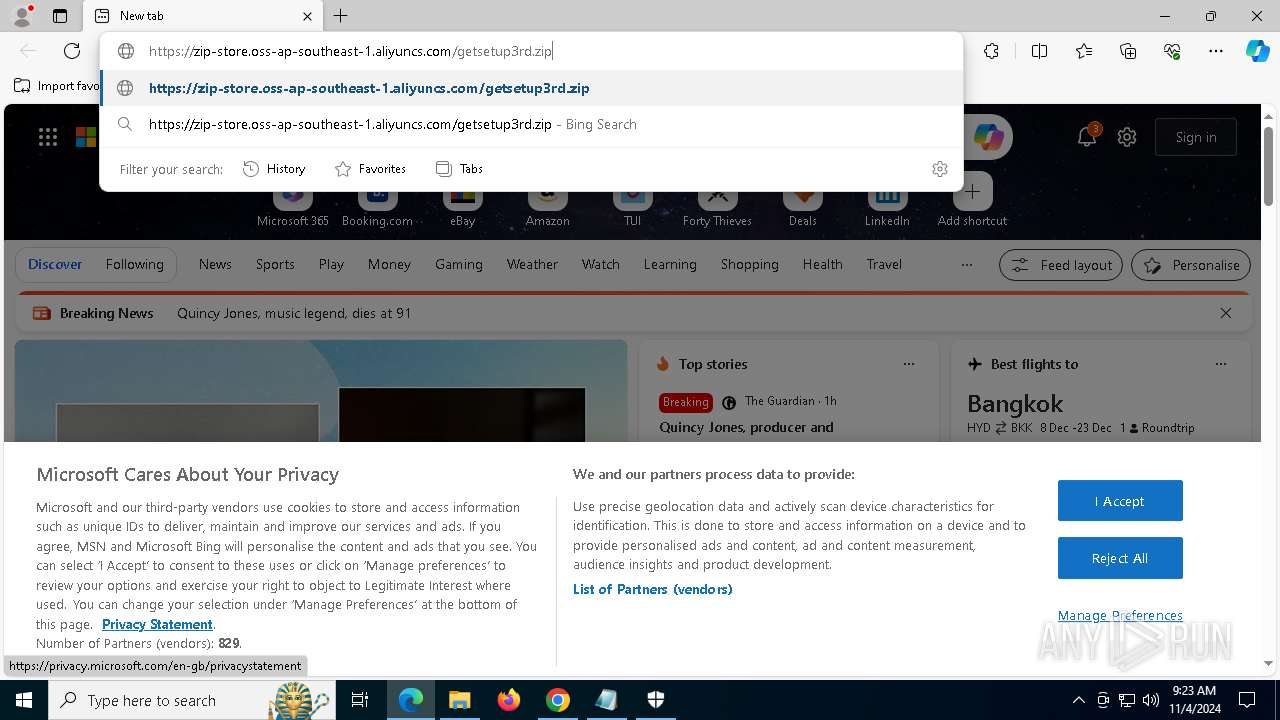The image size is (1280, 720).
Task: Open the Weather category
Action: [x=532, y=264]
